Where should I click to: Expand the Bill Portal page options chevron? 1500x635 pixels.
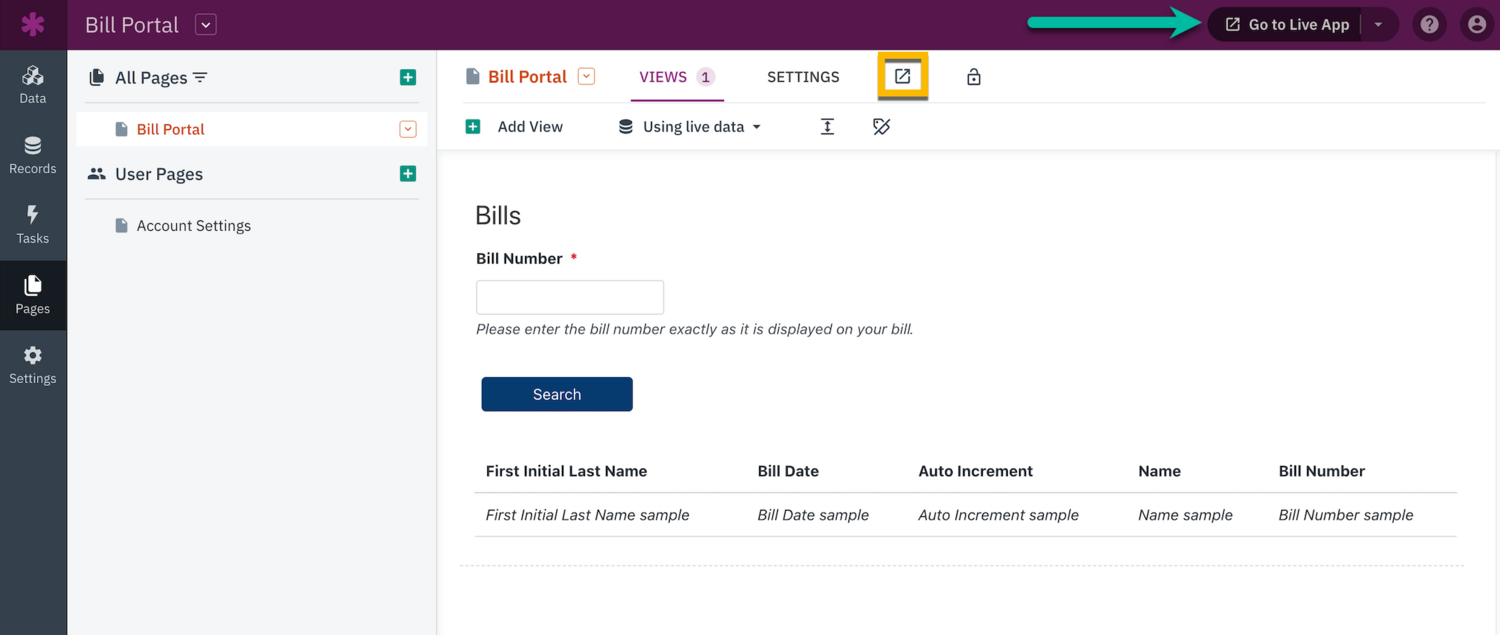click(407, 128)
